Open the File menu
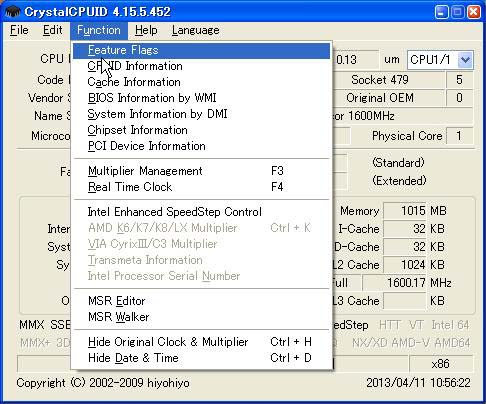The width and height of the screenshot is (486, 404). click(19, 30)
